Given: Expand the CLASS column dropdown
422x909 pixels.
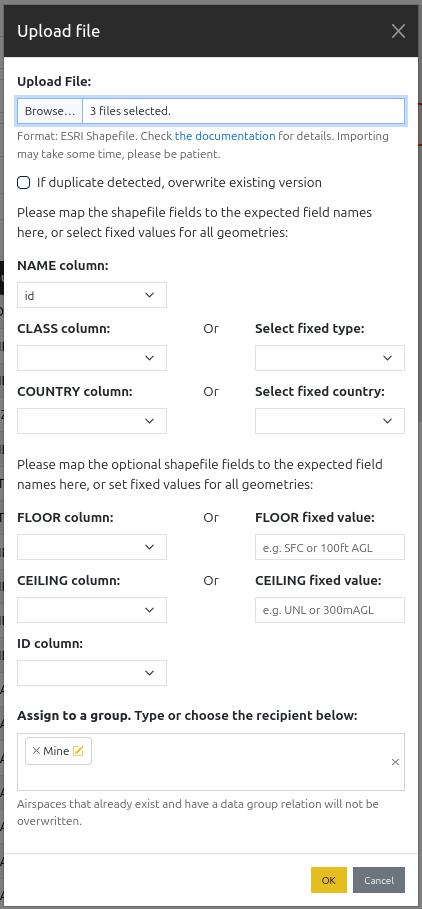Looking at the screenshot, I should pos(92,358).
